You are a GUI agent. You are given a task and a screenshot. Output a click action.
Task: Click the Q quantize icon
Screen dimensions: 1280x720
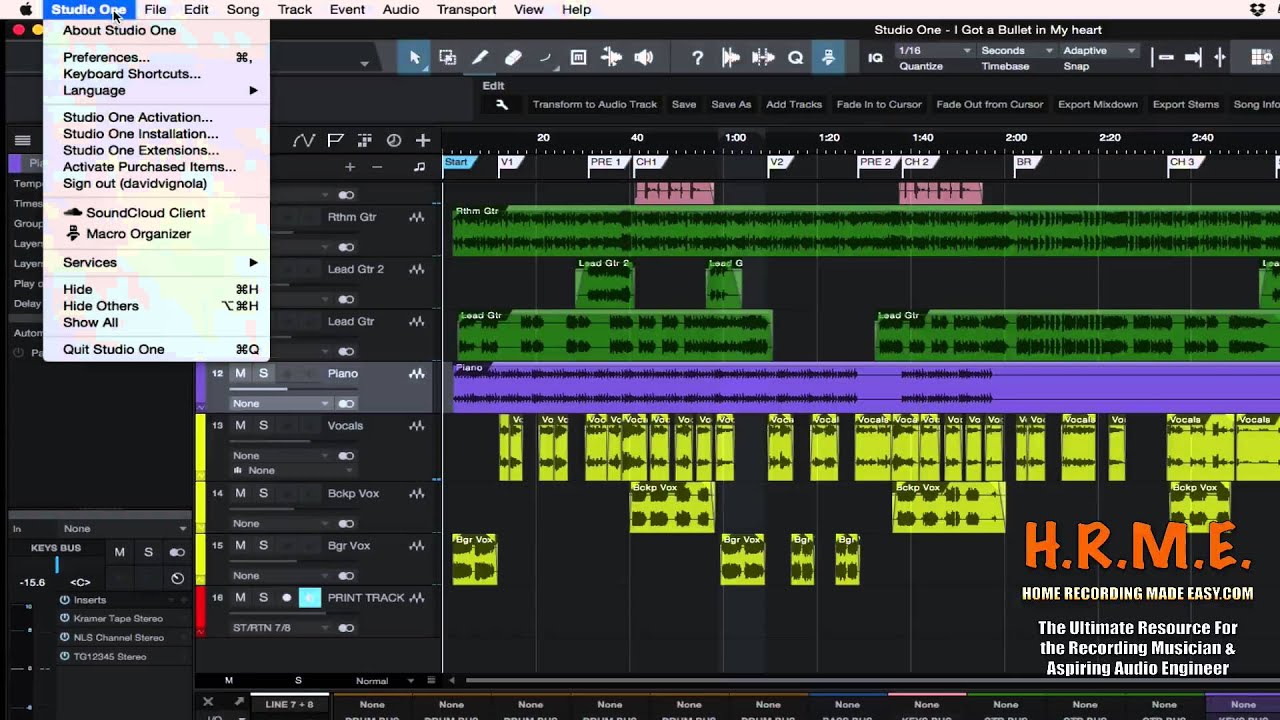coord(796,58)
